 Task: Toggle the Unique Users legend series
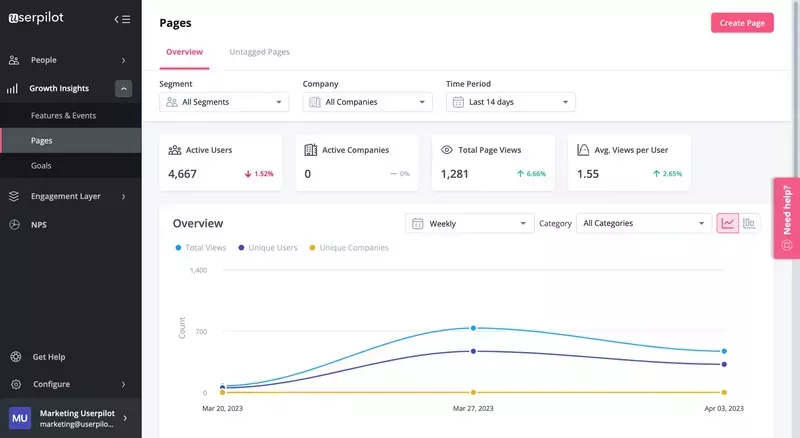(x=269, y=247)
